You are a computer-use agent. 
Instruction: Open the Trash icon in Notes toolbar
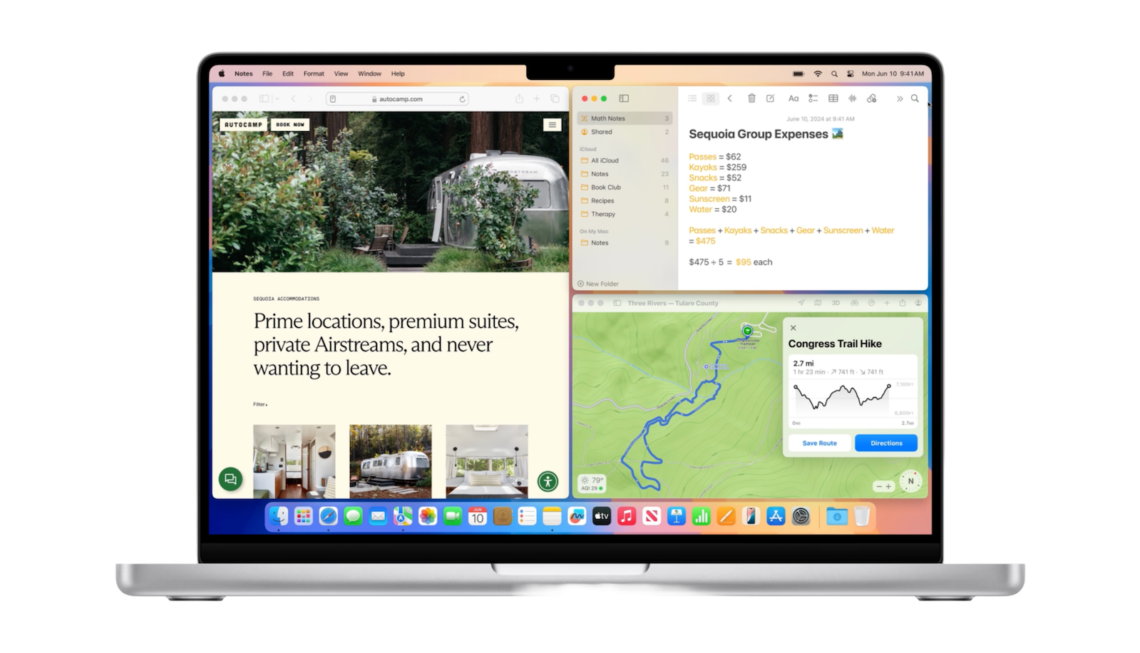(x=751, y=99)
